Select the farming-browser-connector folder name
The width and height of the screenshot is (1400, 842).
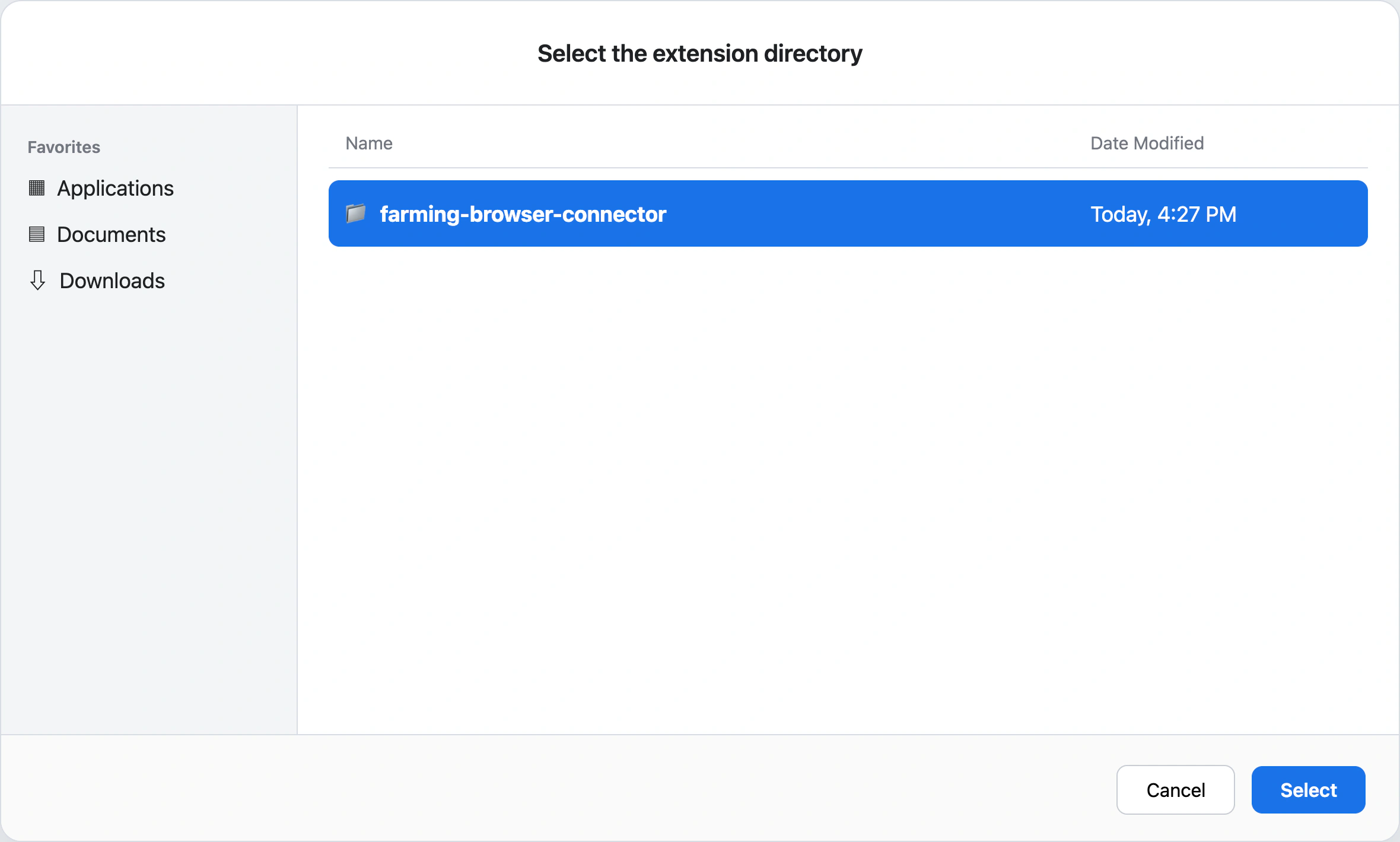tap(523, 214)
